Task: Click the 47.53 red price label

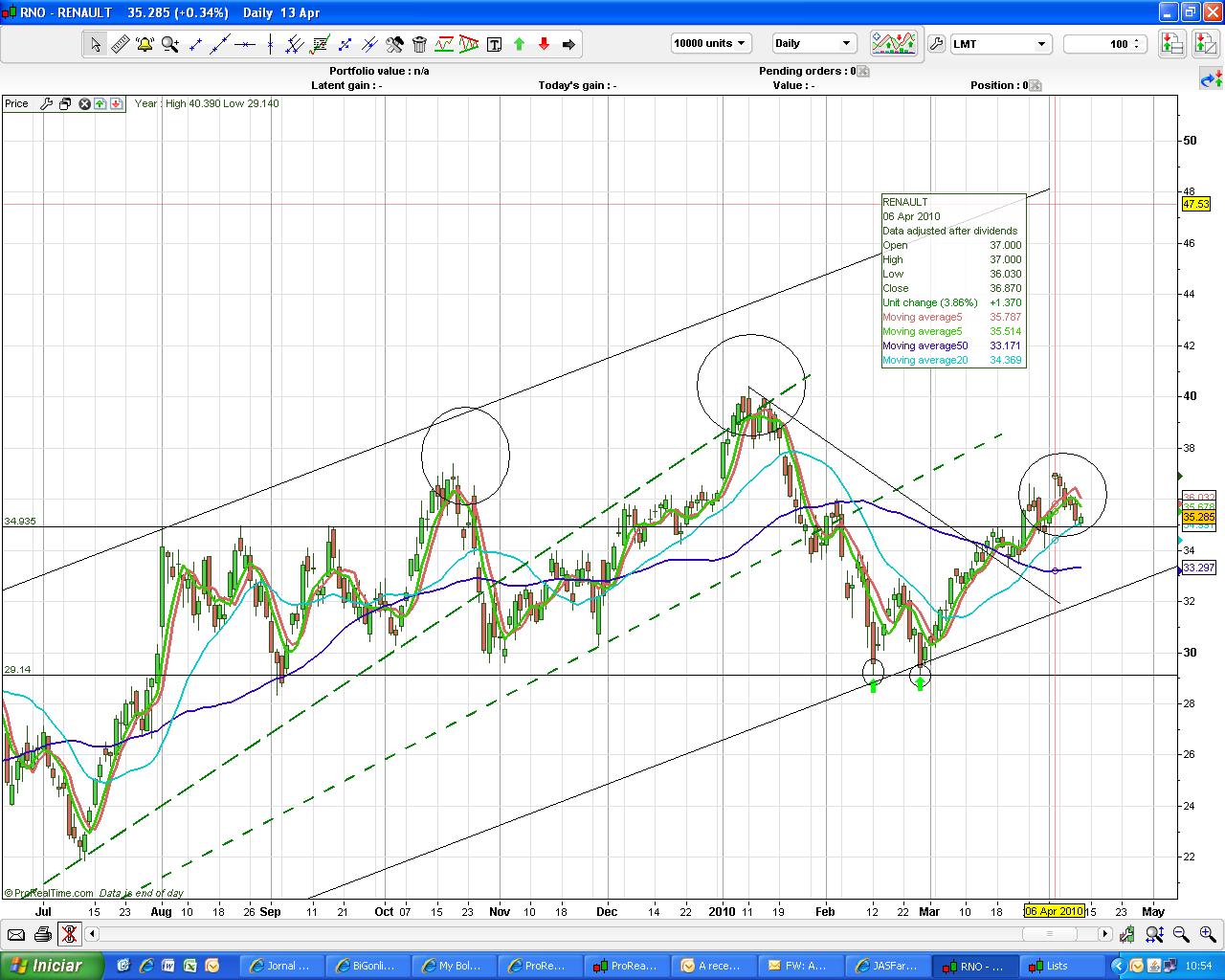Action: pyautogui.click(x=1196, y=204)
